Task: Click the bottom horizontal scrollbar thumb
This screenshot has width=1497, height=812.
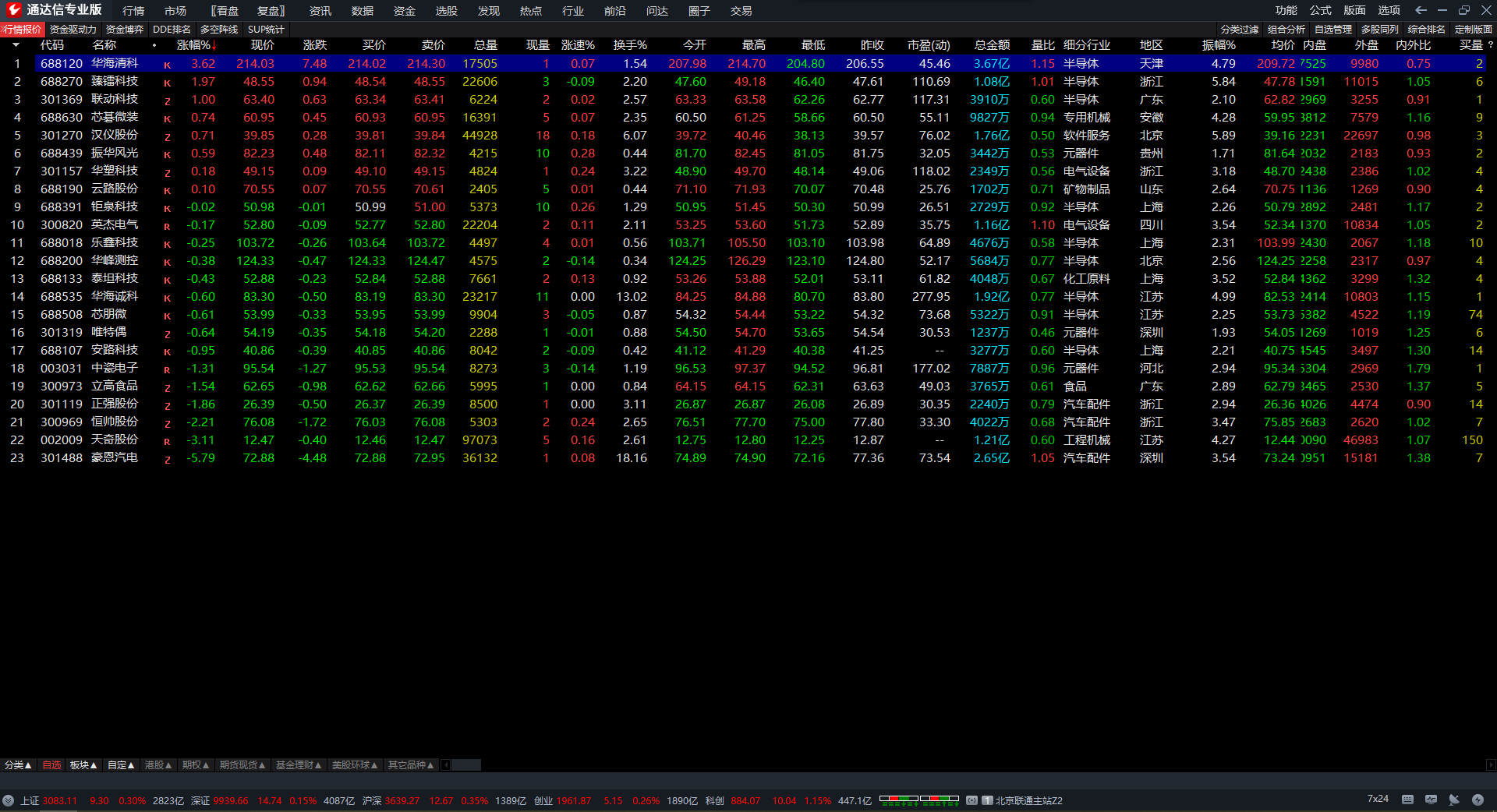Action: point(466,765)
